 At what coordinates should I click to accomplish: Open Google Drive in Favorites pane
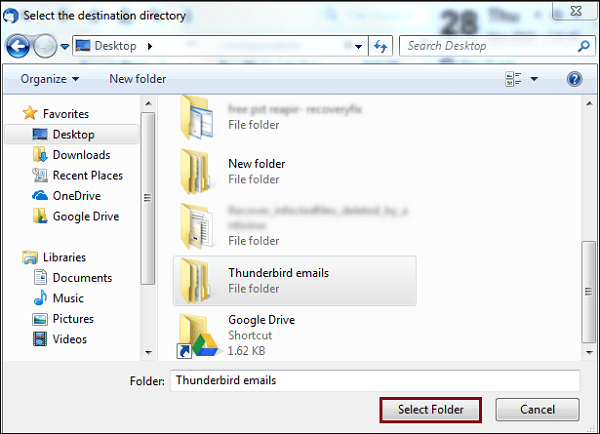pyautogui.click(x=86, y=217)
